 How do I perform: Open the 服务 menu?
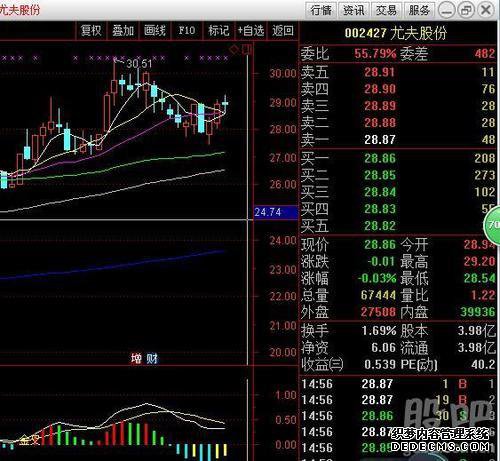[419, 10]
